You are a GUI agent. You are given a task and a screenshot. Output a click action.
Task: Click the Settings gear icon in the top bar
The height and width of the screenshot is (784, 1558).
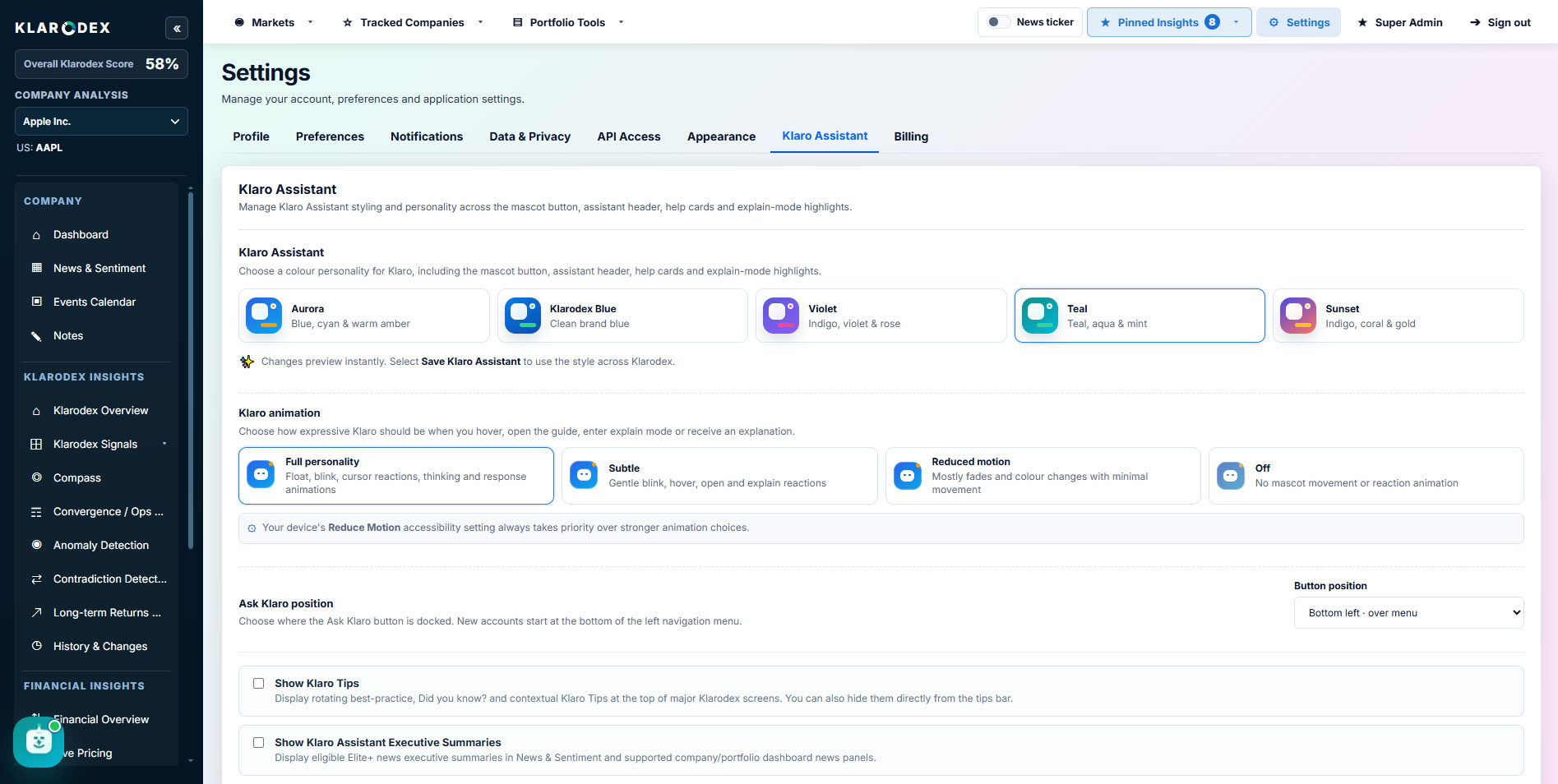click(x=1274, y=22)
